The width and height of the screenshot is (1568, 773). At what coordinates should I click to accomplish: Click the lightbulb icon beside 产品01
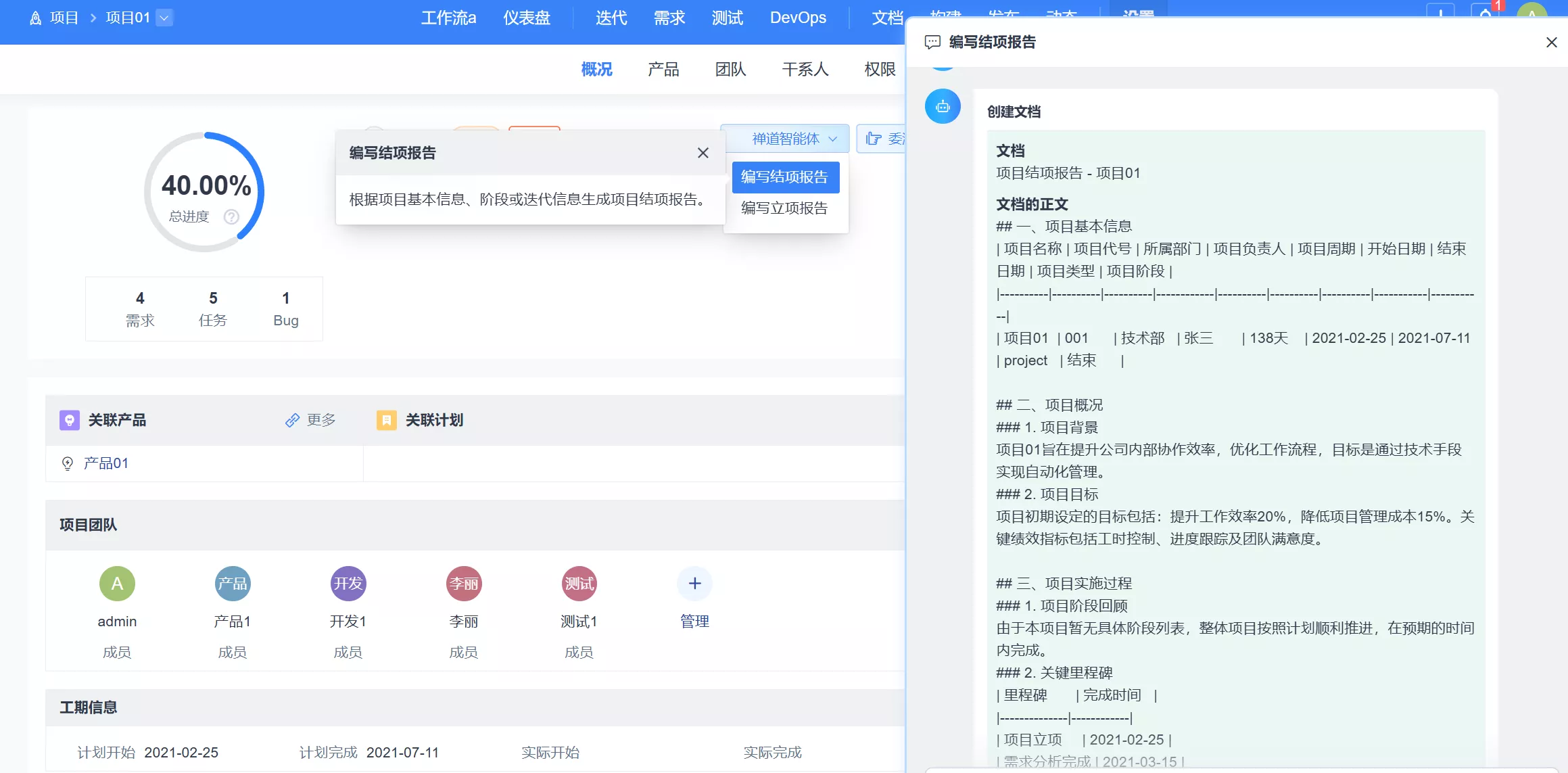coord(68,463)
